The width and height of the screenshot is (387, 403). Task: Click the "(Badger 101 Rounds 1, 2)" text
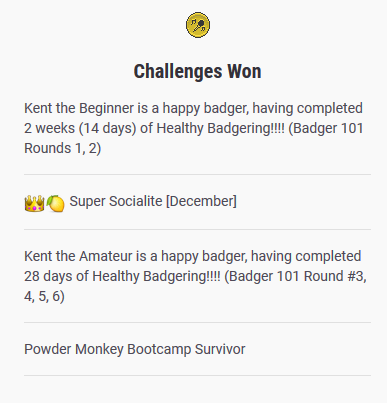pyautogui.click(x=194, y=138)
